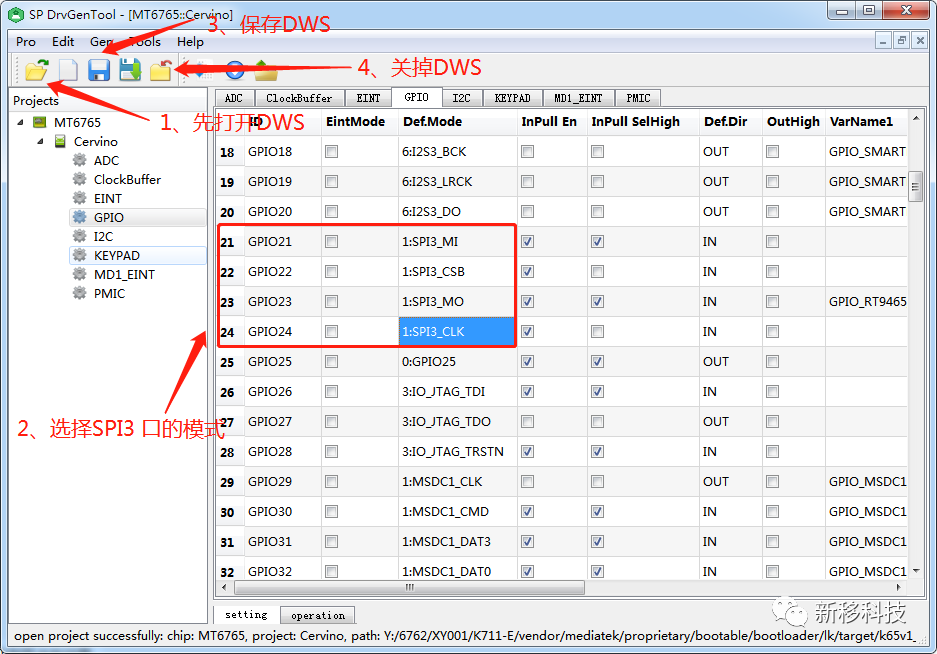Open Def.Mode dropdown showing 1:SPI3_MI
Viewport: 937px width, 654px height.
457,242
